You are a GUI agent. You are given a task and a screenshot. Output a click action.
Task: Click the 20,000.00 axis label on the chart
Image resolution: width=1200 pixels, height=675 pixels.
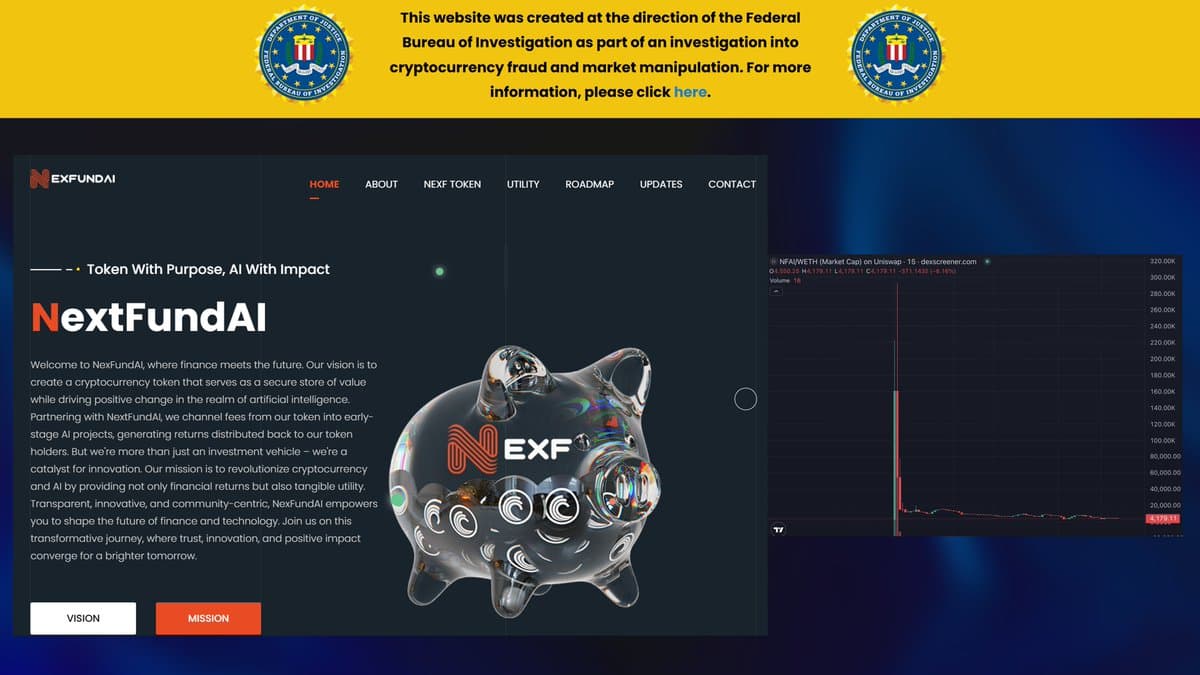1165,505
